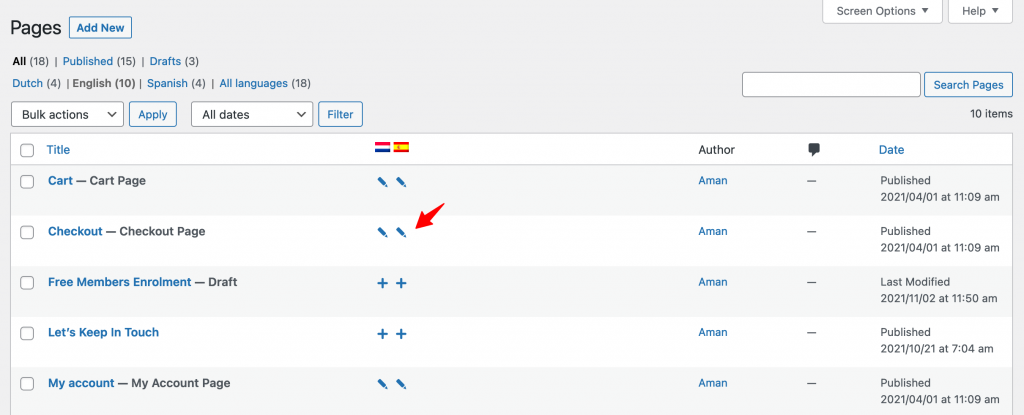Add Spanish translation for Free Members Enrolment
Image resolution: width=1024 pixels, height=415 pixels.
(401, 283)
